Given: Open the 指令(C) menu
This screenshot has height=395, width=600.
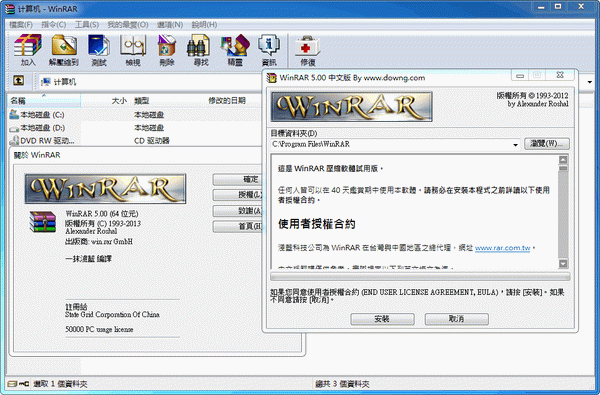Looking at the screenshot, I should [x=54, y=24].
